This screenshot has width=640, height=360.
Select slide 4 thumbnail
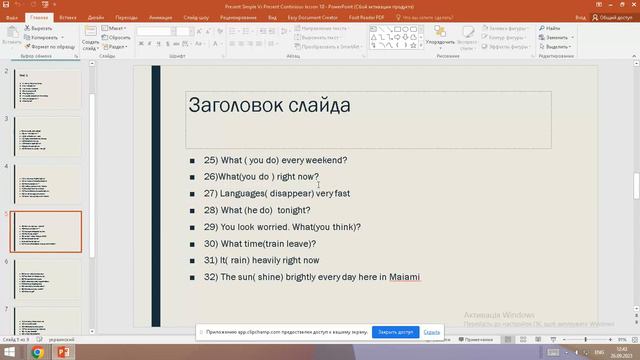tap(47, 184)
